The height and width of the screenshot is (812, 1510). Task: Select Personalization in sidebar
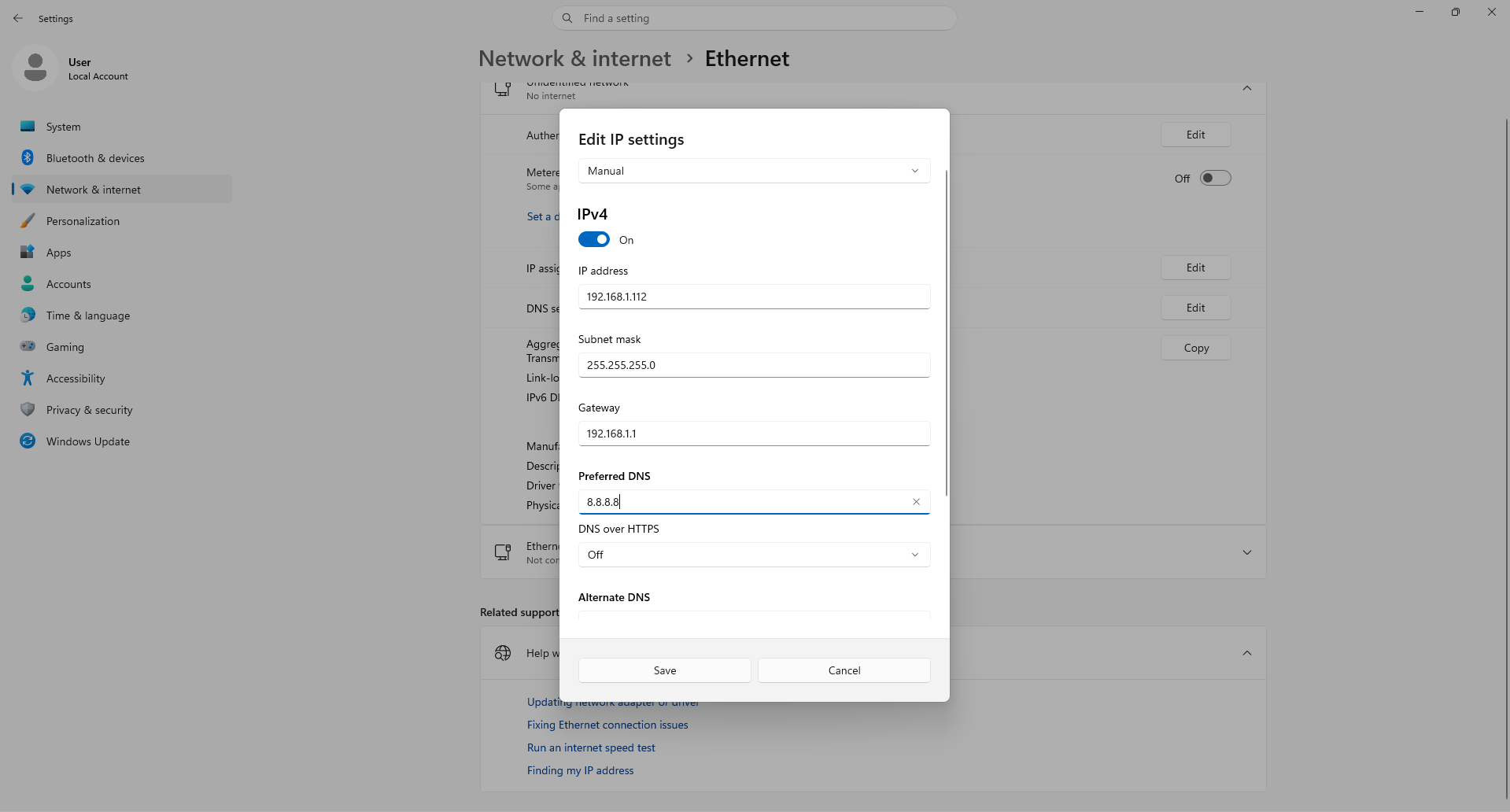[122, 221]
